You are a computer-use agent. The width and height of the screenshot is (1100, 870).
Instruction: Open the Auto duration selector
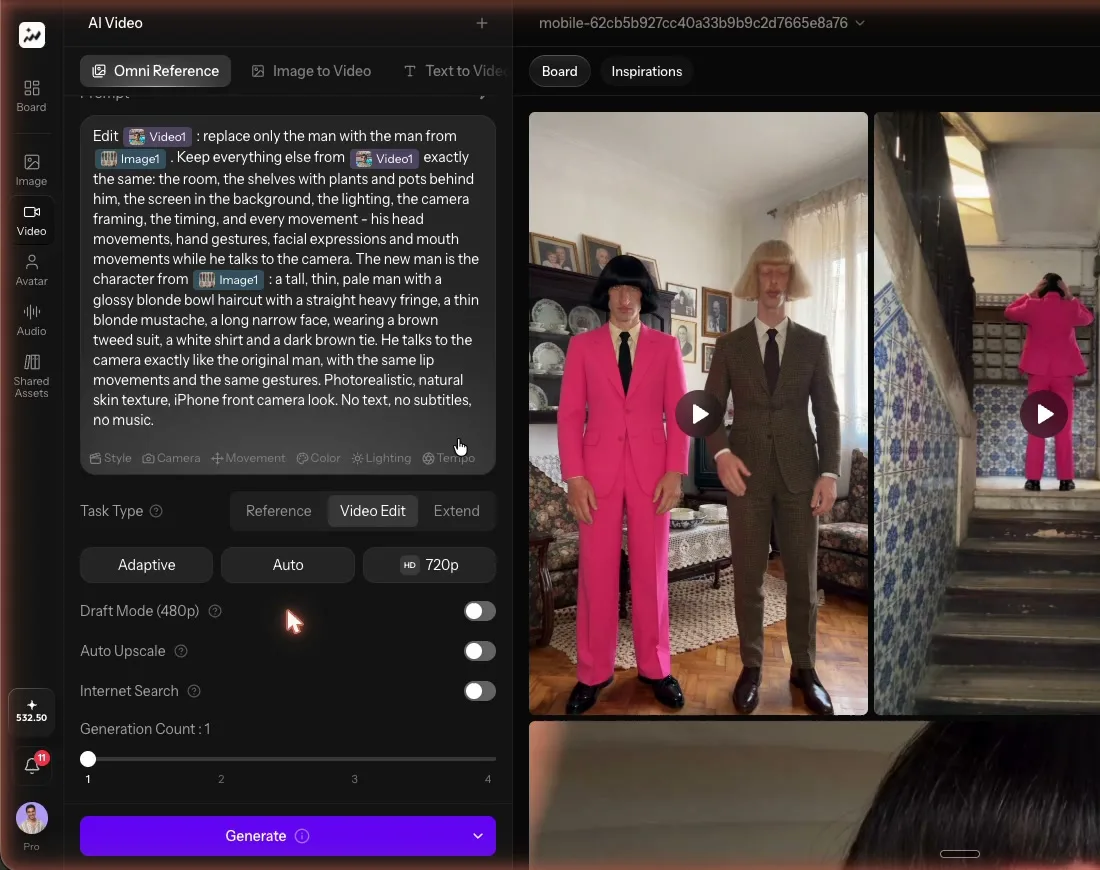[x=288, y=566]
